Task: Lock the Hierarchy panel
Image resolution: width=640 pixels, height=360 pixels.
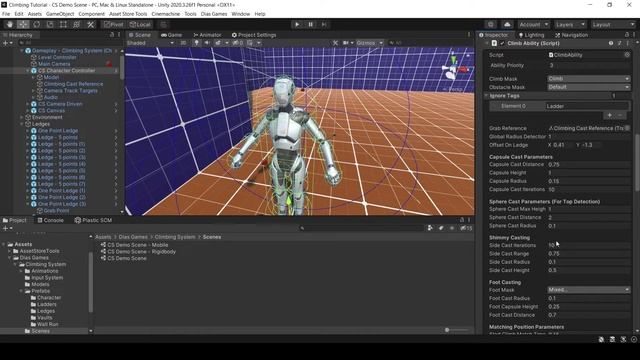Action: pos(112,35)
